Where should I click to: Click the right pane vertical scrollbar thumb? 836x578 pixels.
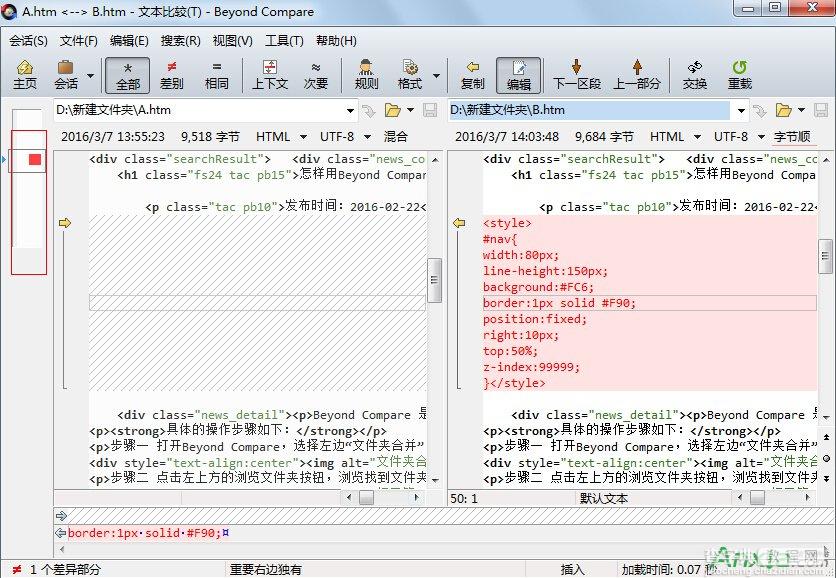826,256
